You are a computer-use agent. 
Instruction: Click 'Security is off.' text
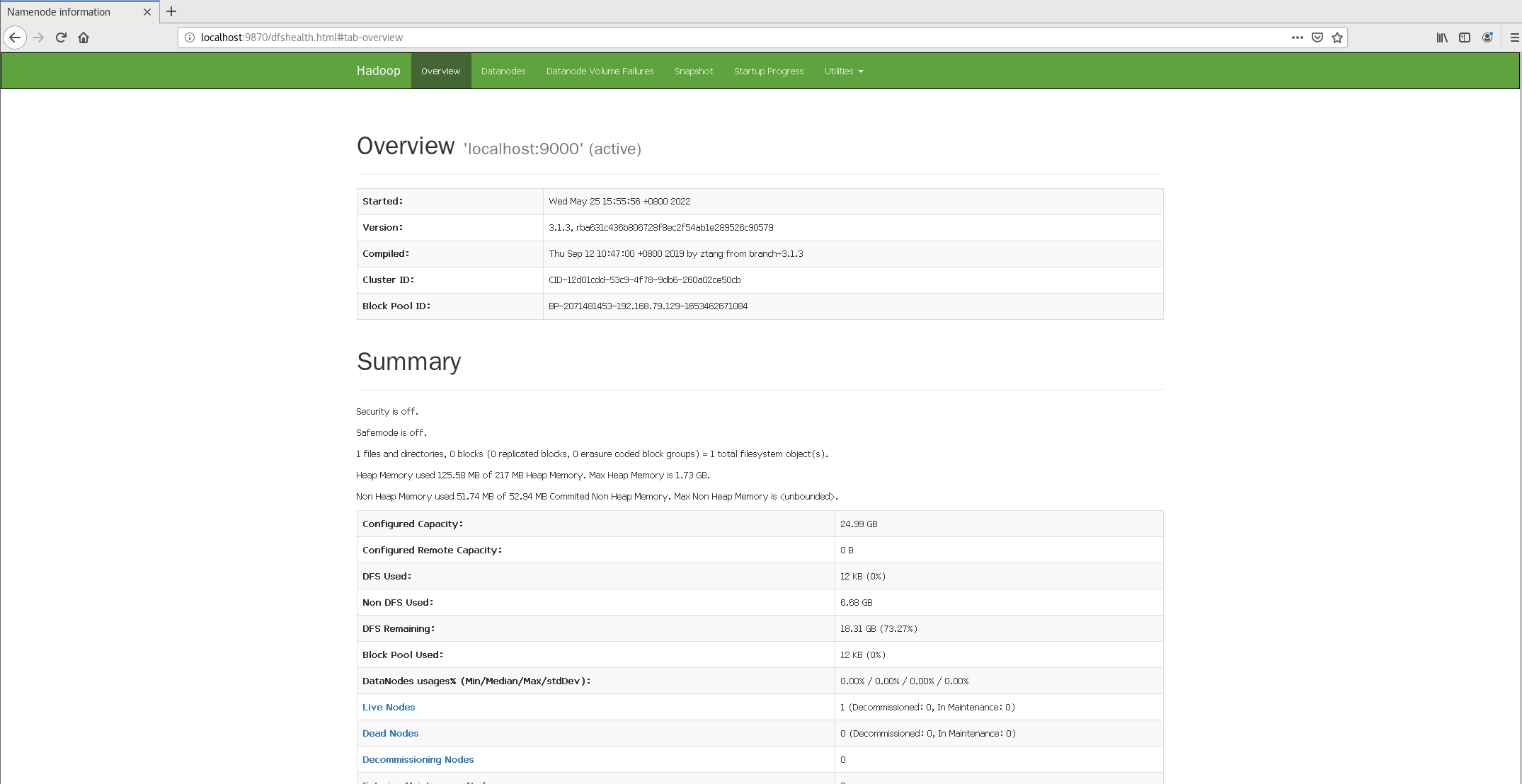[387, 411]
